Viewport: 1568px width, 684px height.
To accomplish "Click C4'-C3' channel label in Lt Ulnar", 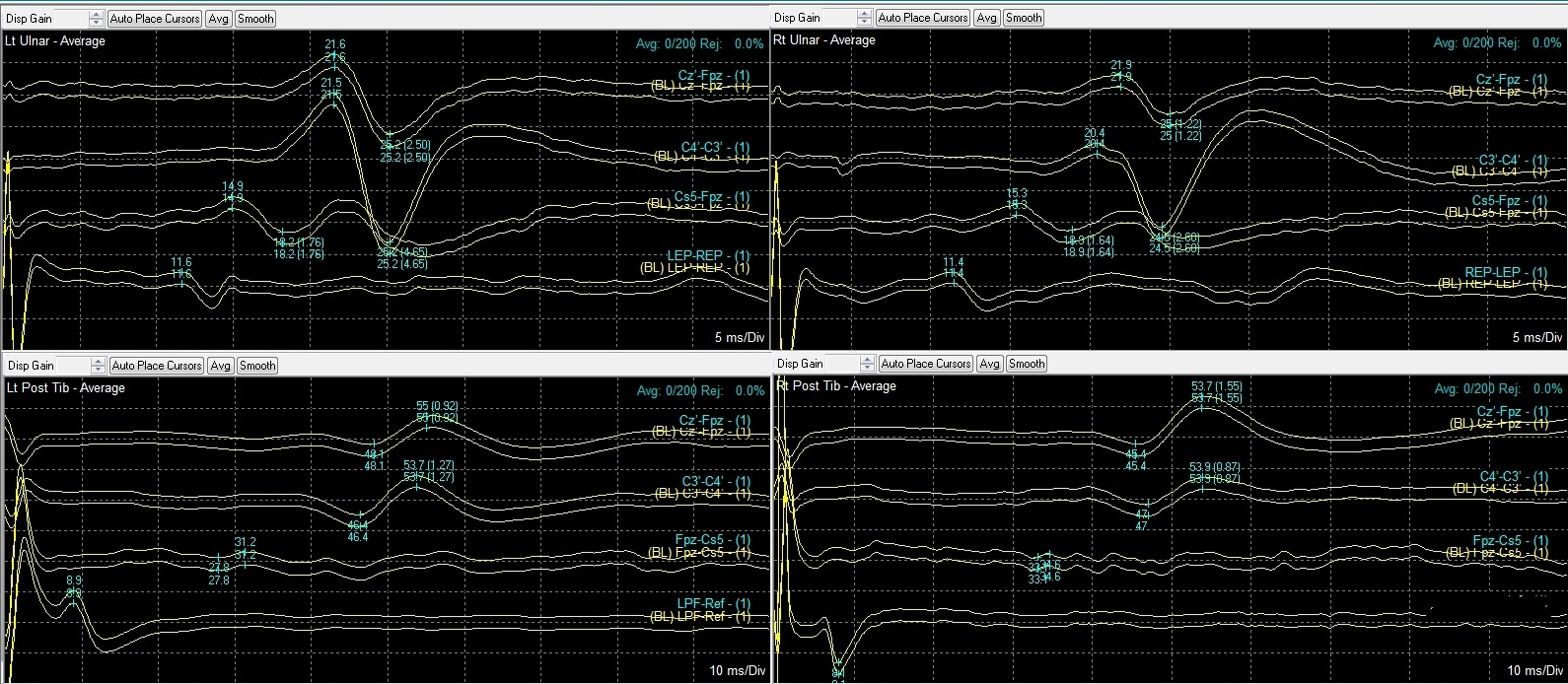I will 715,148.
